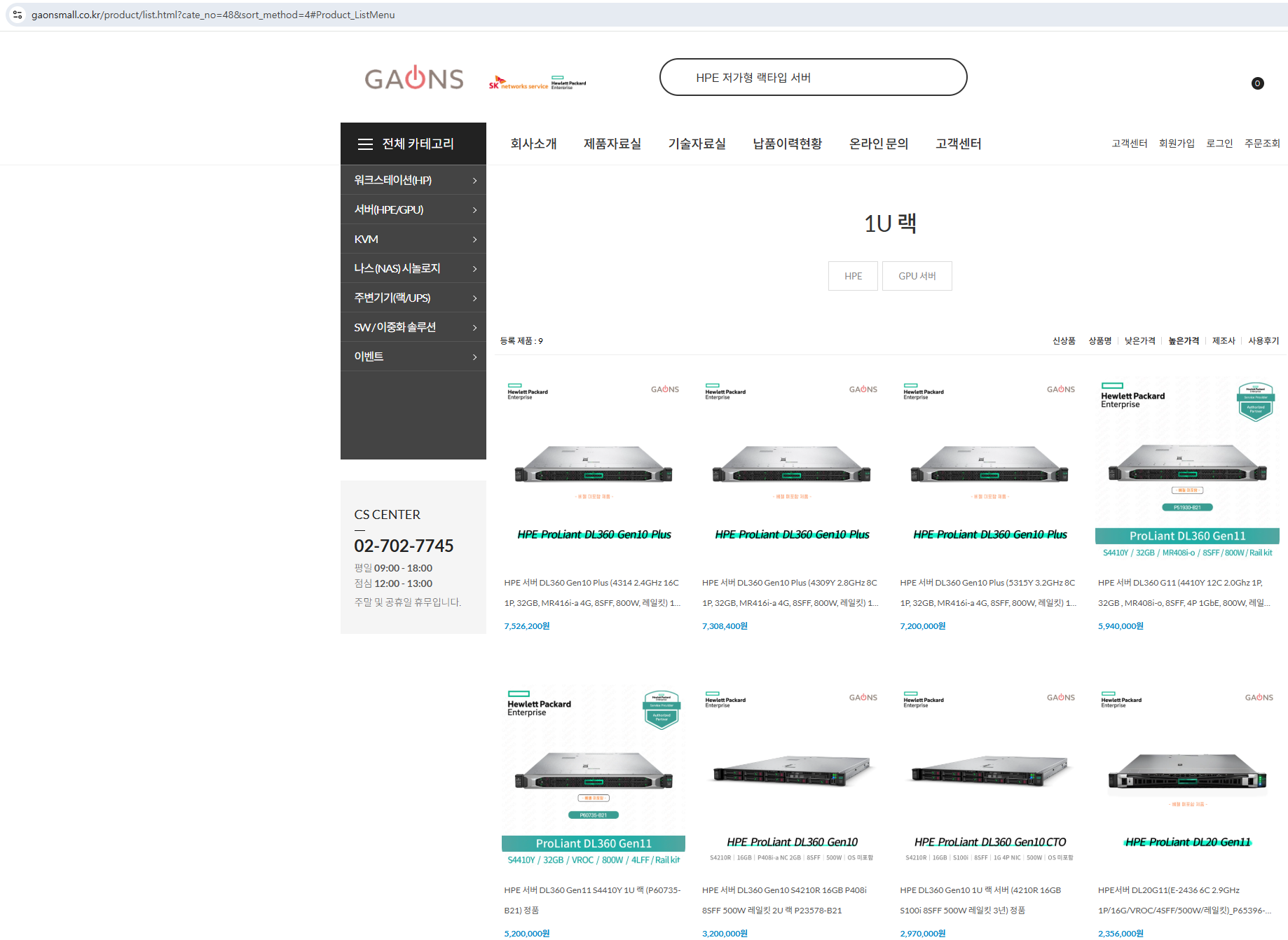Expand the SW/이중화 솔루션 category arrow
The height and width of the screenshot is (940, 1288).
474,328
